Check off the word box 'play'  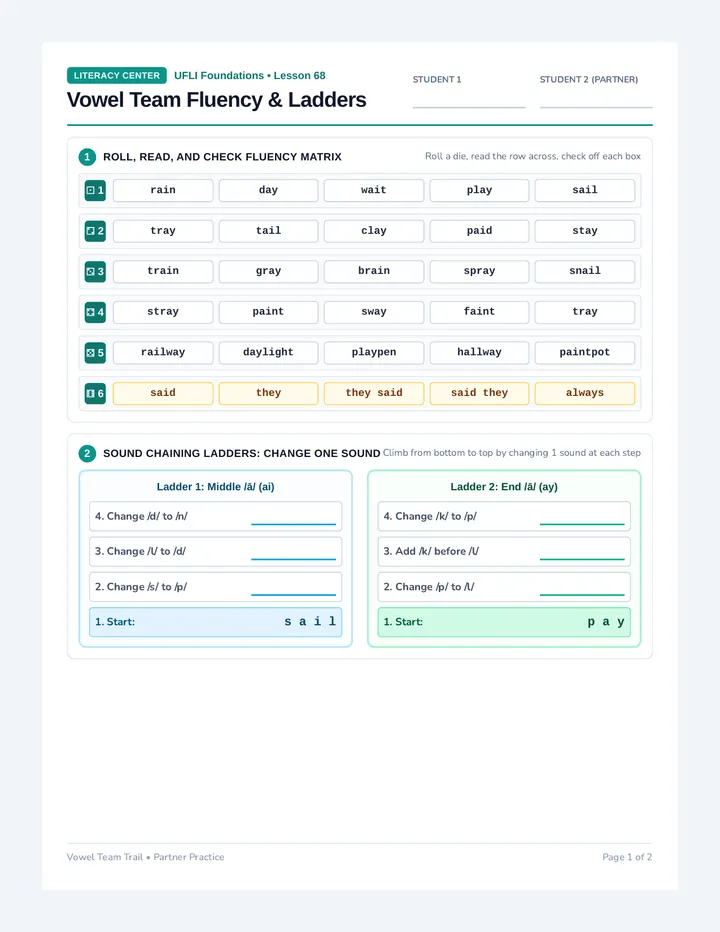479,190
